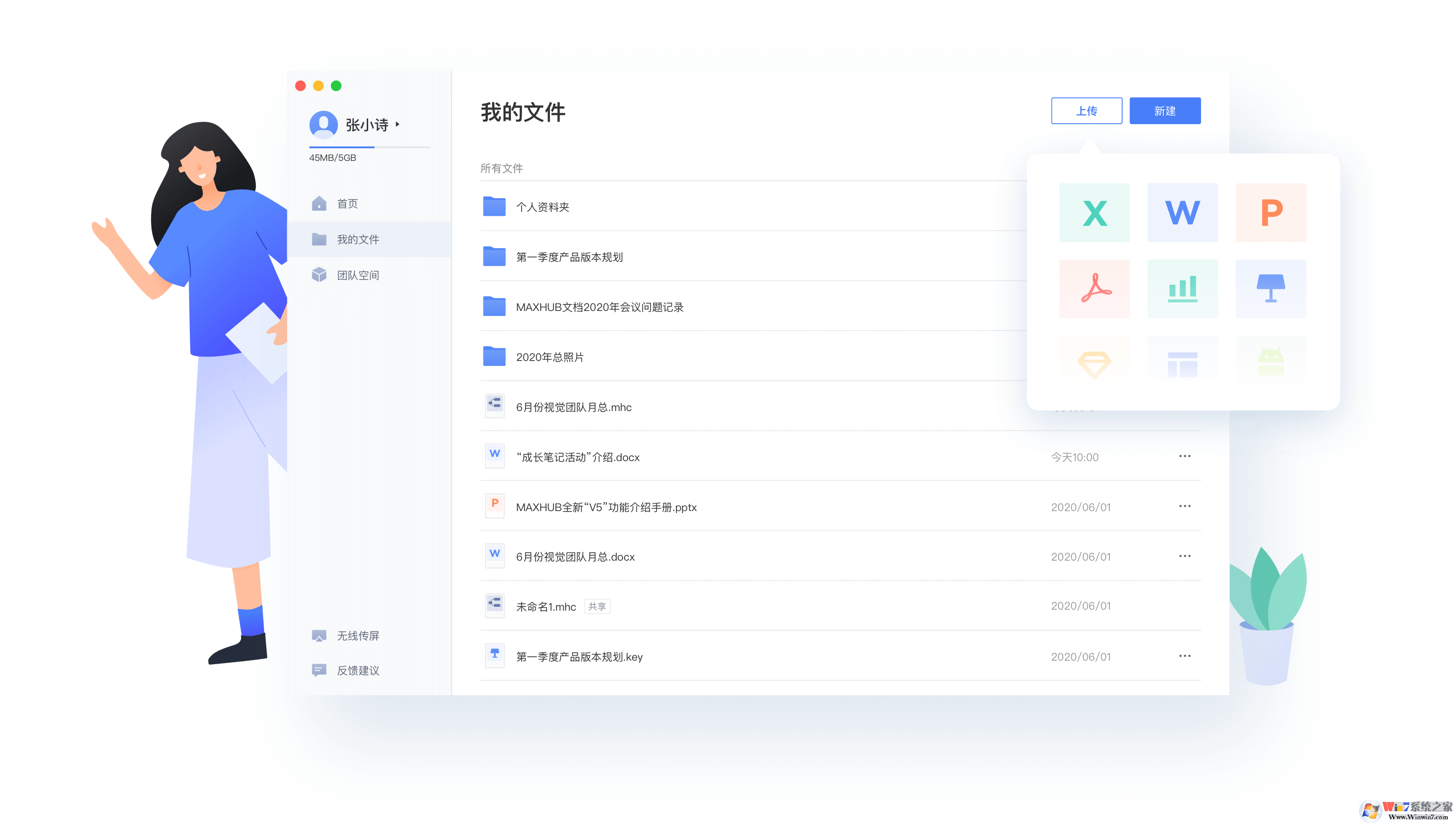Select the PowerPoint icon in the new-file panel
Screen dimensions: 1456x824
1271,212
